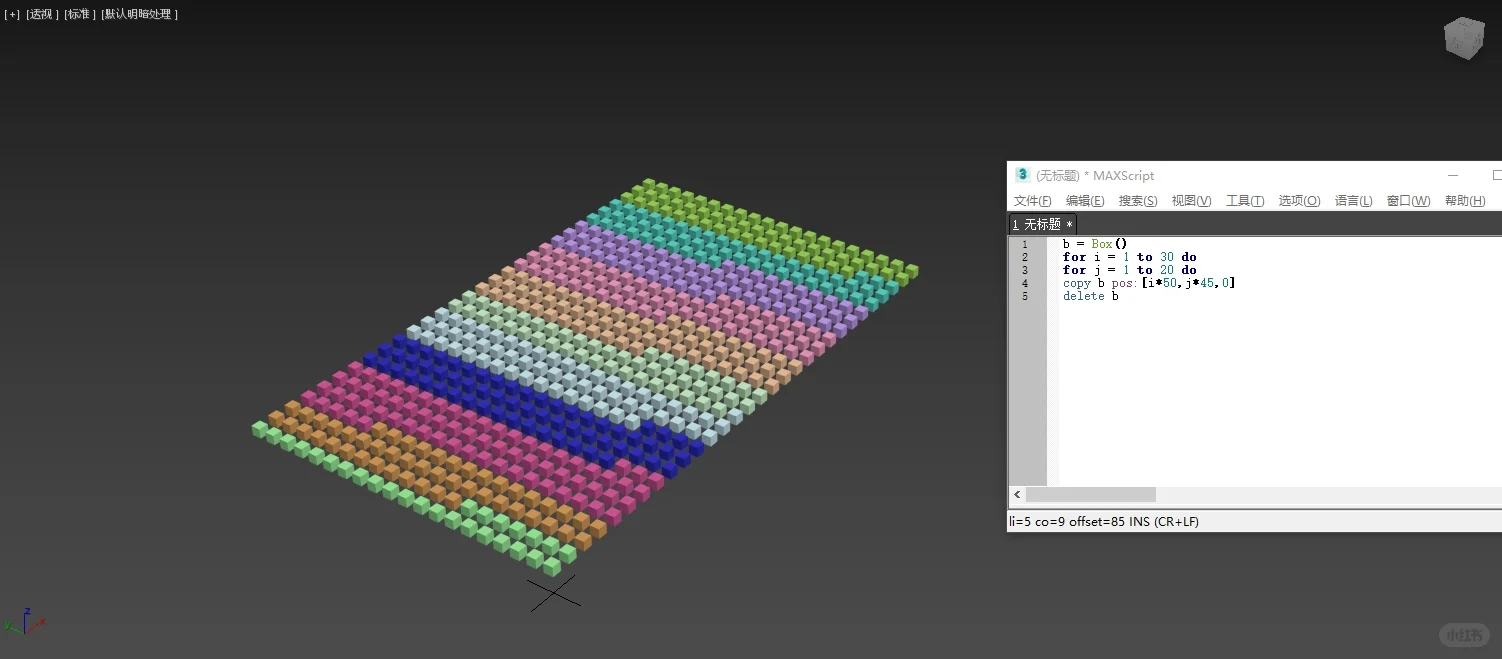Click the horizontal scrollbar left arrow
This screenshot has width=1502, height=659.
(x=1017, y=494)
